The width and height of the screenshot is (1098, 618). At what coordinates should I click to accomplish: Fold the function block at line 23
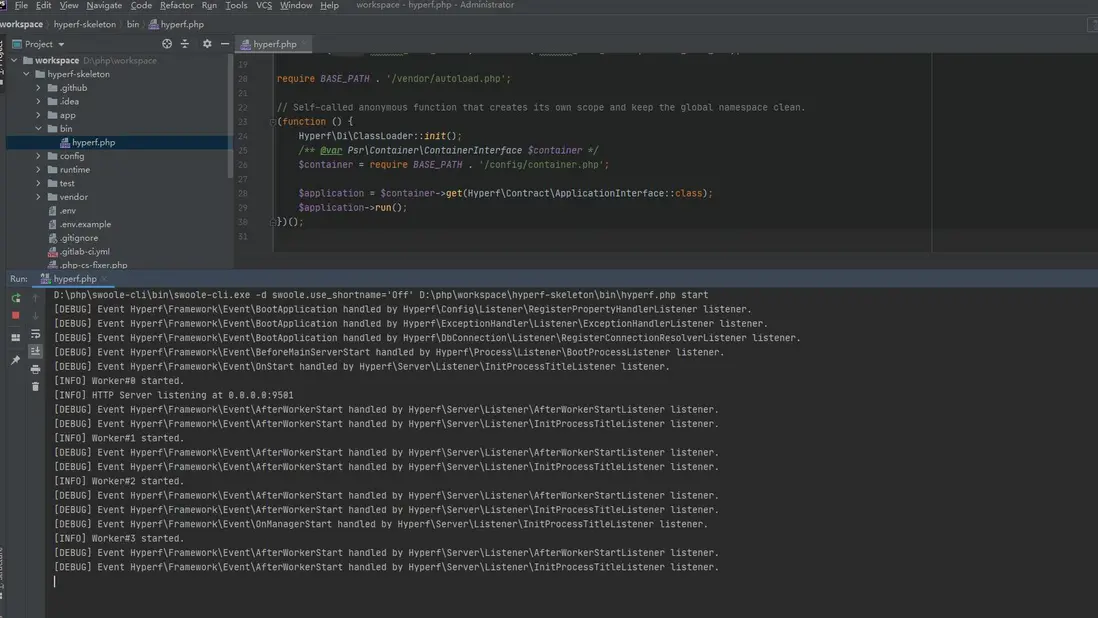click(272, 122)
